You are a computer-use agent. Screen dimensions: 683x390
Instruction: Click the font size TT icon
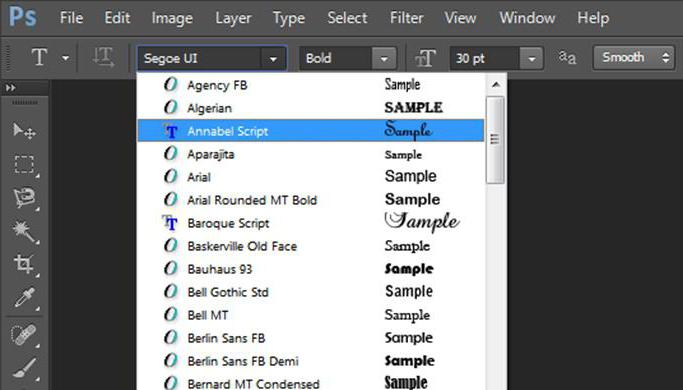click(x=425, y=58)
